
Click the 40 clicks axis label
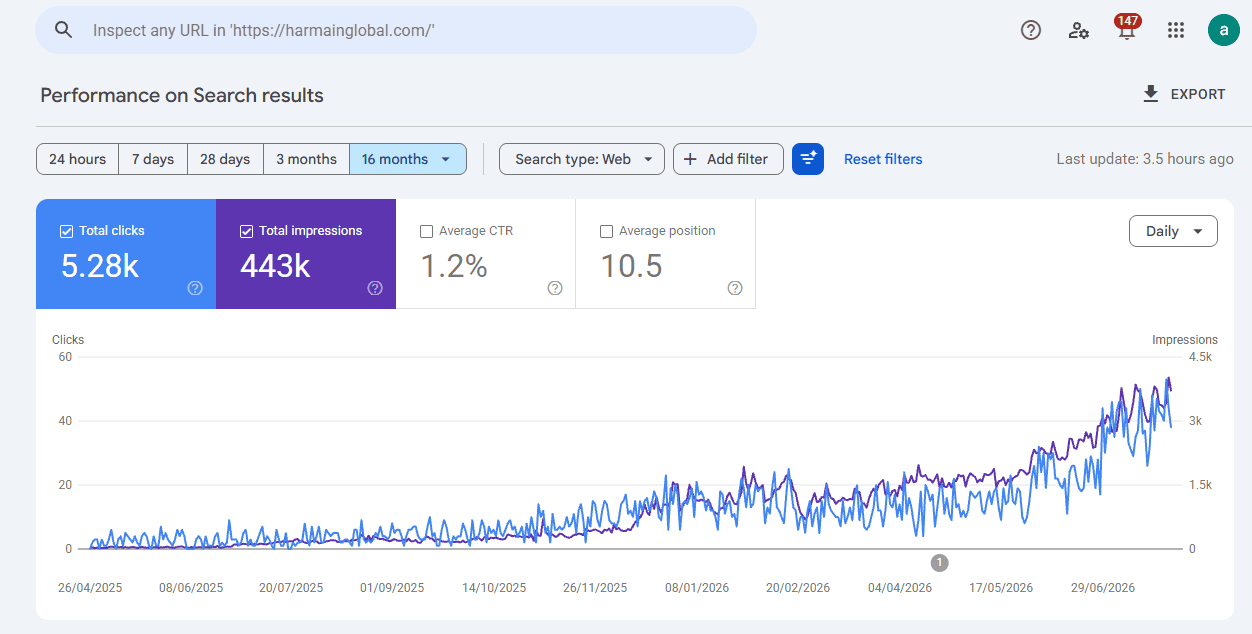click(x=66, y=421)
